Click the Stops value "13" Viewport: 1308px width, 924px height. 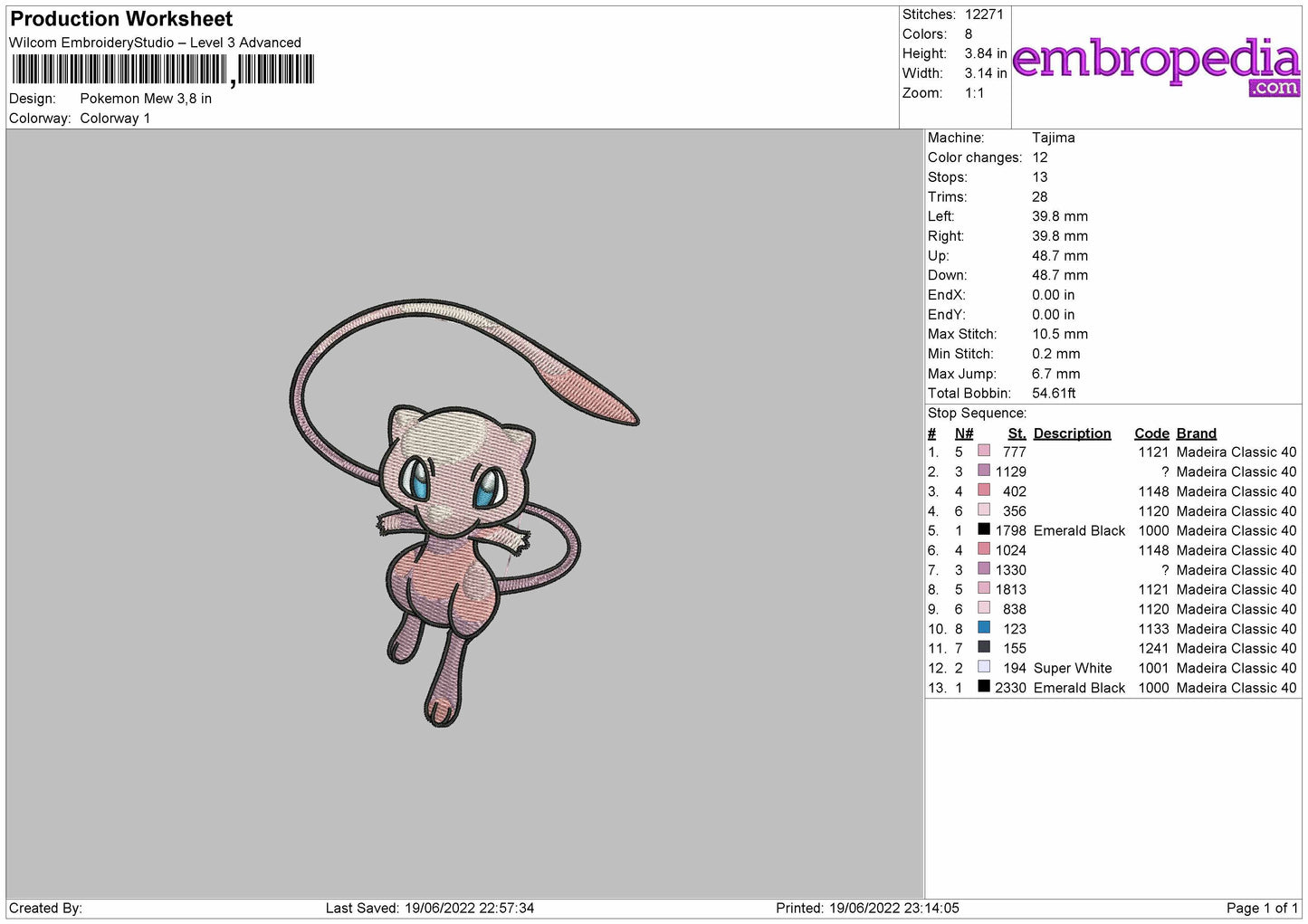[1040, 177]
